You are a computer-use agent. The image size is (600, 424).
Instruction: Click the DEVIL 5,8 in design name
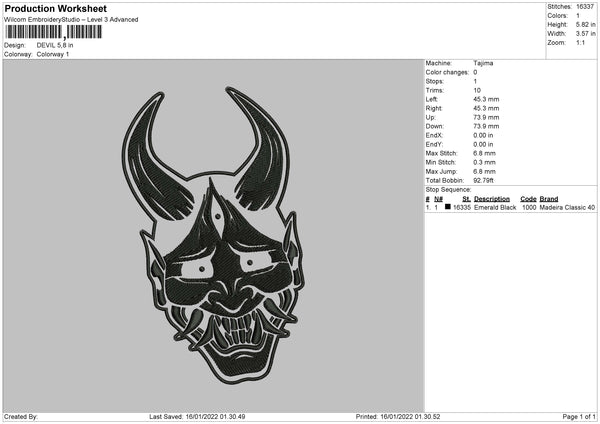pyautogui.click(x=57, y=45)
